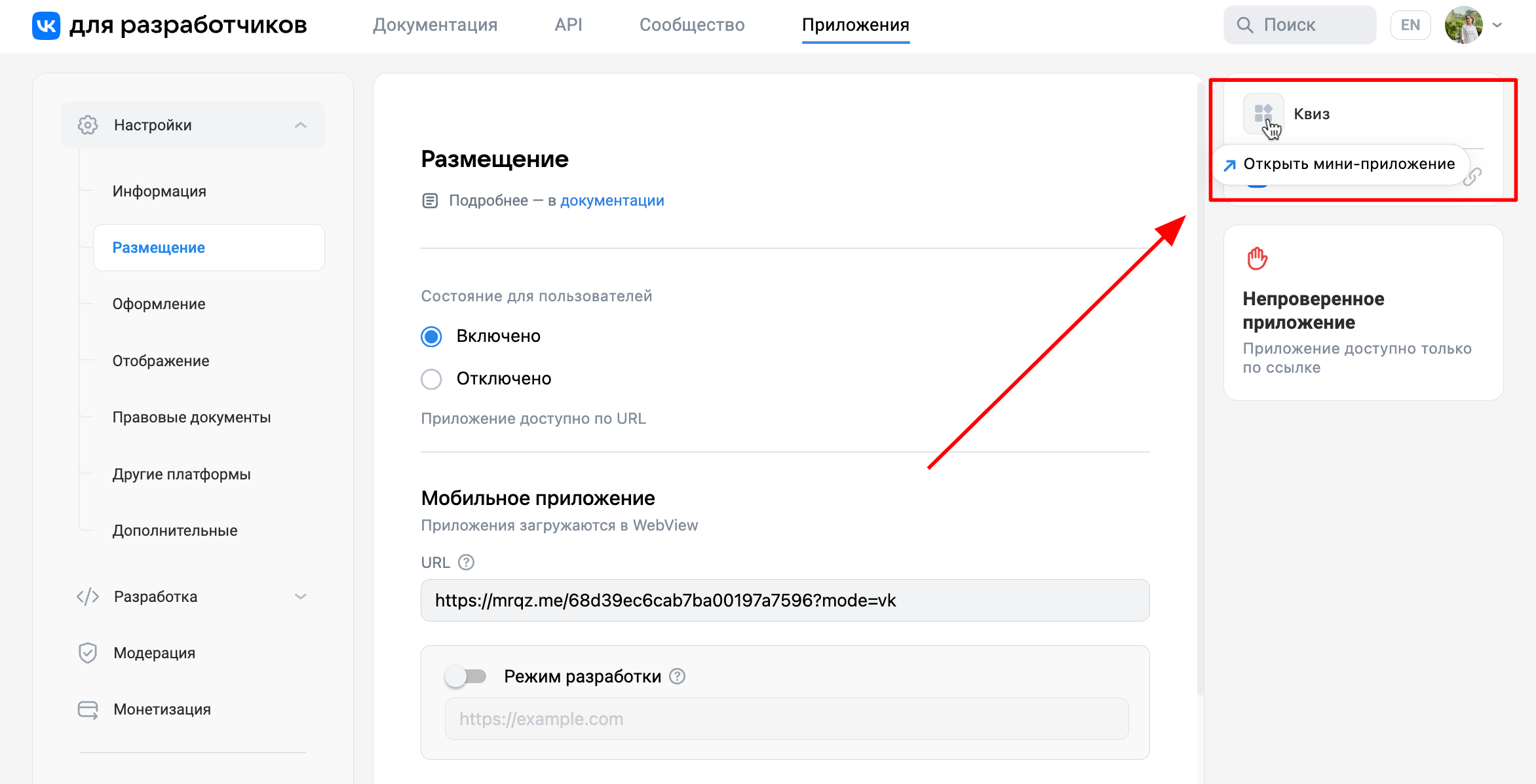Expand the Разработка section
The width and height of the screenshot is (1536, 784).
pos(301,597)
